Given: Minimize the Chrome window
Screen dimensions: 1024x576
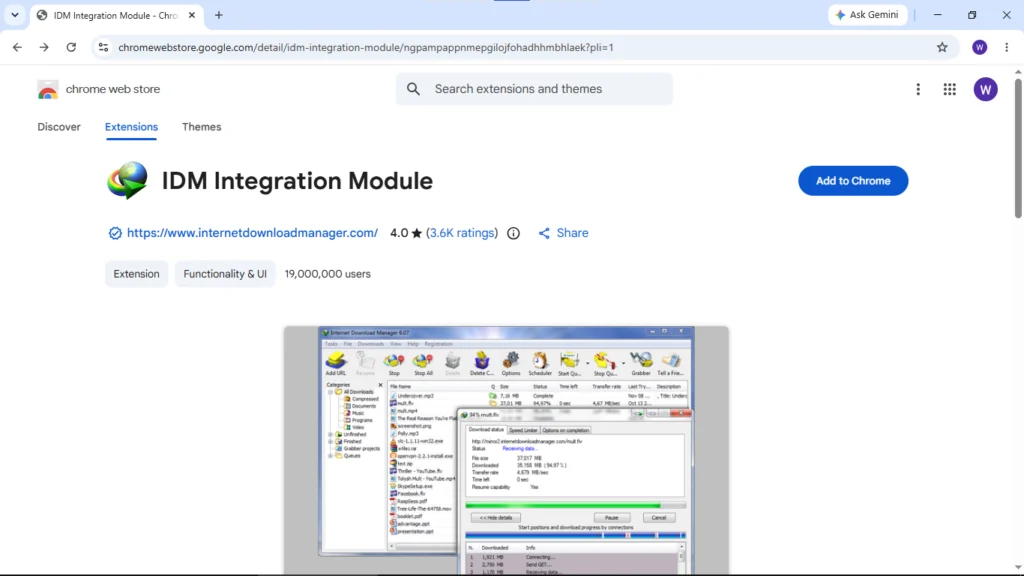Looking at the screenshot, I should [937, 15].
